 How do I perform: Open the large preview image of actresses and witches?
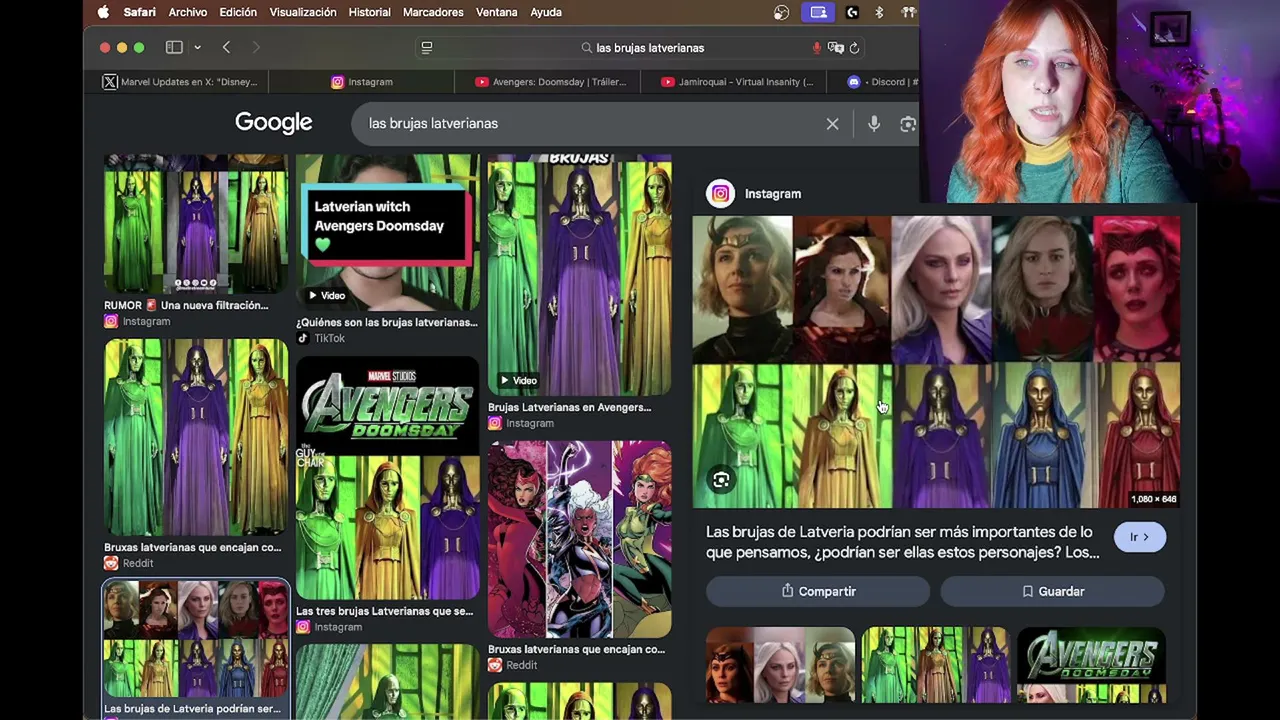click(x=936, y=362)
